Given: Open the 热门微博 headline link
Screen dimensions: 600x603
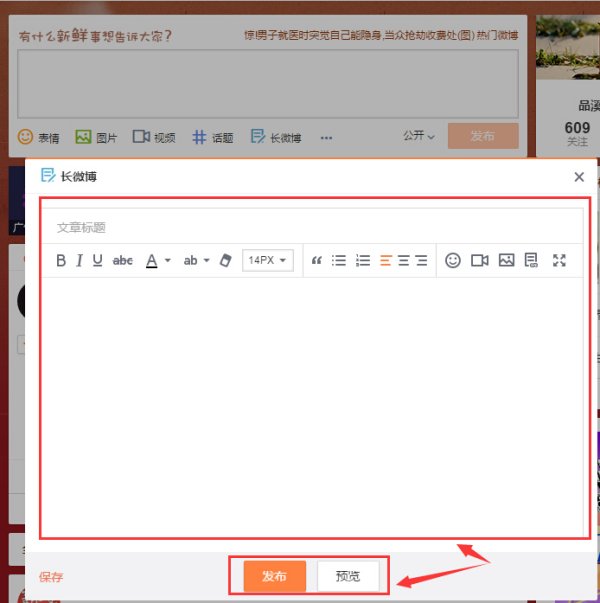Looking at the screenshot, I should coord(497,35).
